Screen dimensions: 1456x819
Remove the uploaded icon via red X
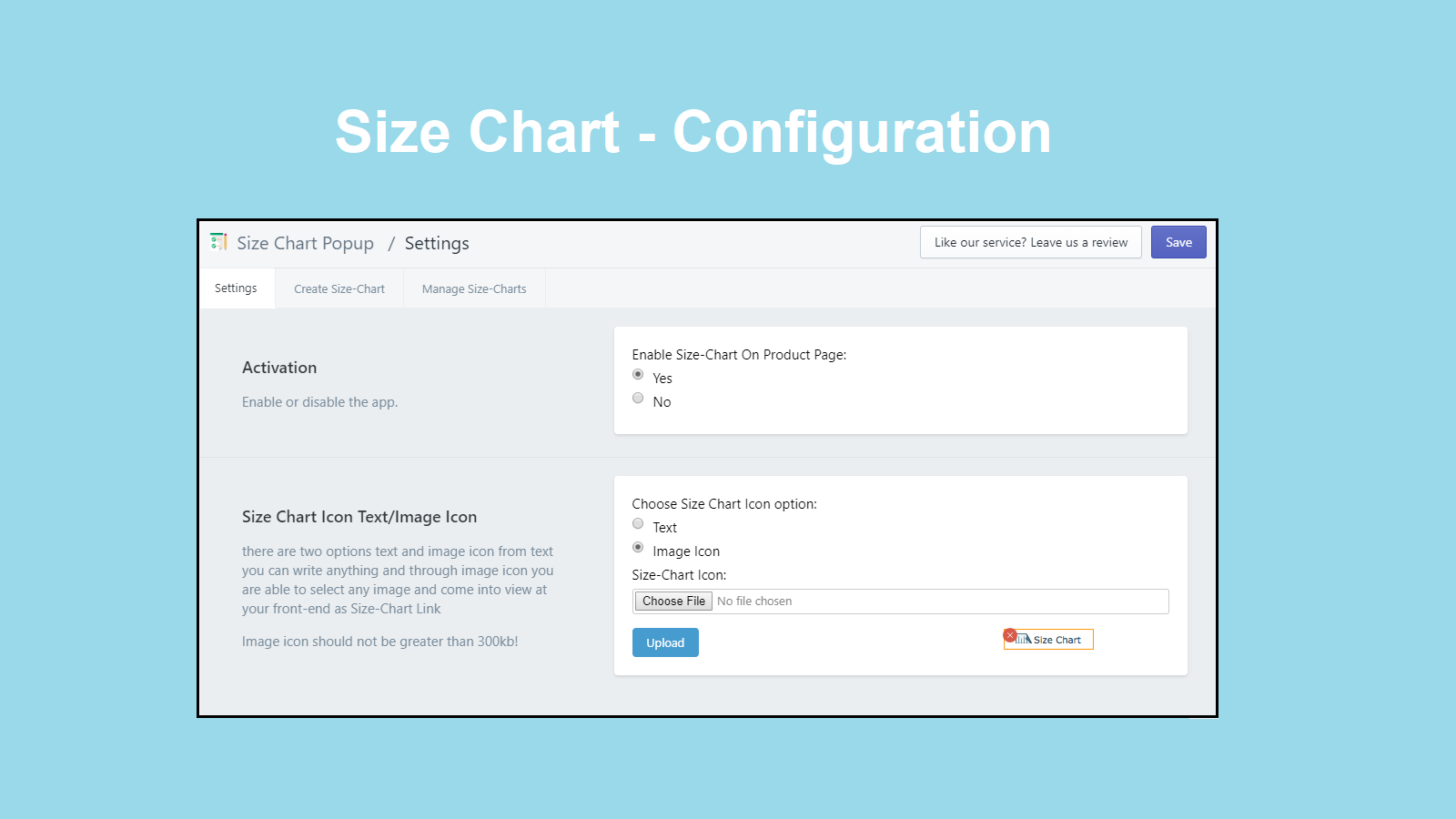pos(1010,634)
